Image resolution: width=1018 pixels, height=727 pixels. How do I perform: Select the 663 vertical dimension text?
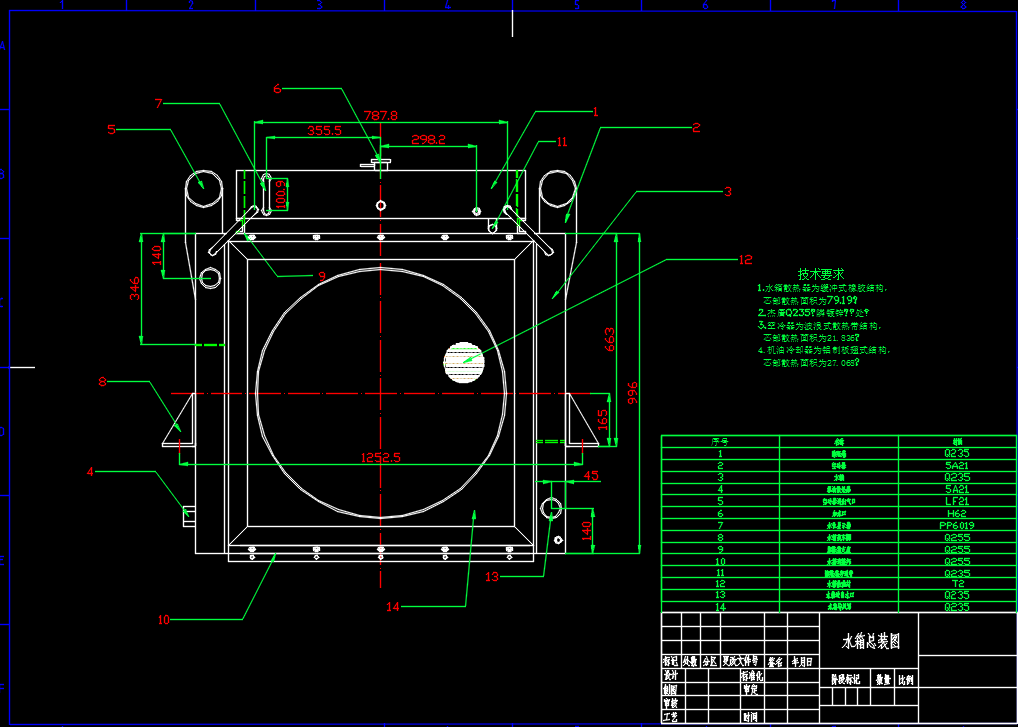609,338
